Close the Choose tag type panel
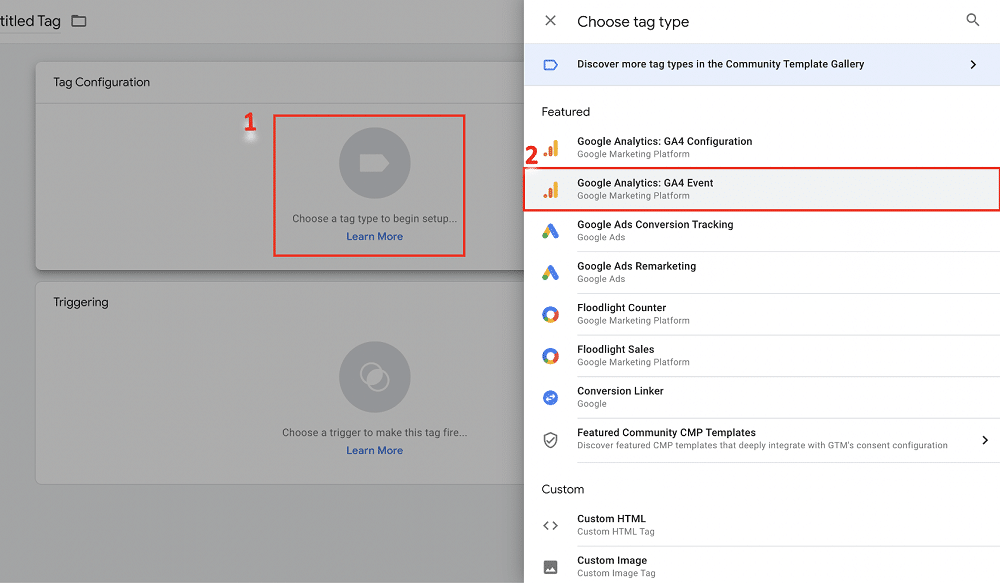 click(x=550, y=20)
